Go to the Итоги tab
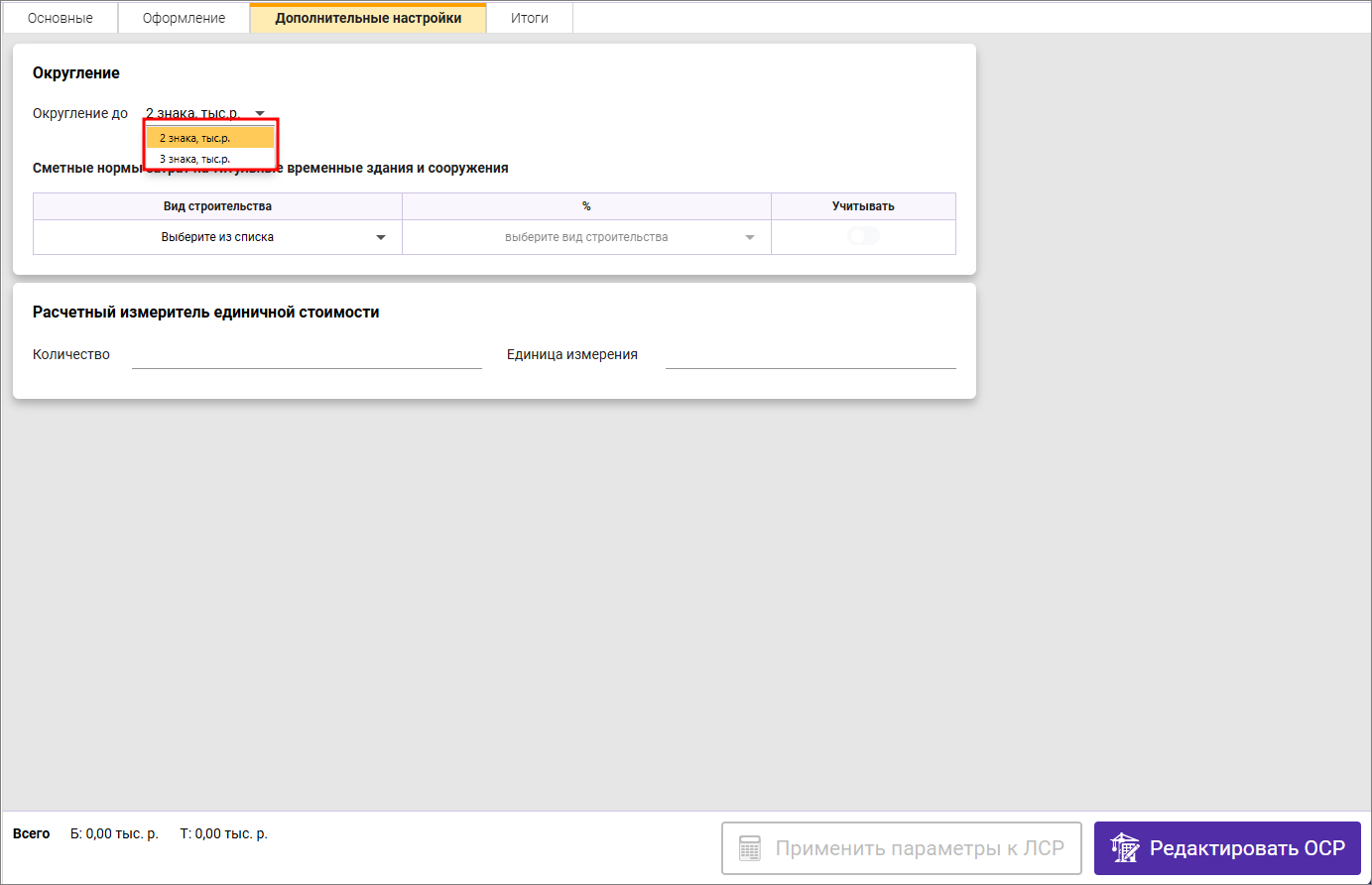Image resolution: width=1372 pixels, height=885 pixels. pos(529,18)
